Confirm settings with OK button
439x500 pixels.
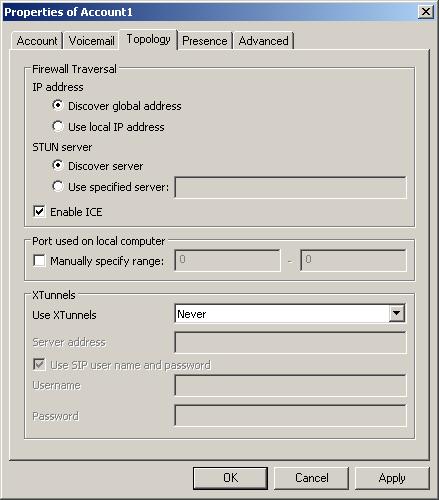point(230,478)
